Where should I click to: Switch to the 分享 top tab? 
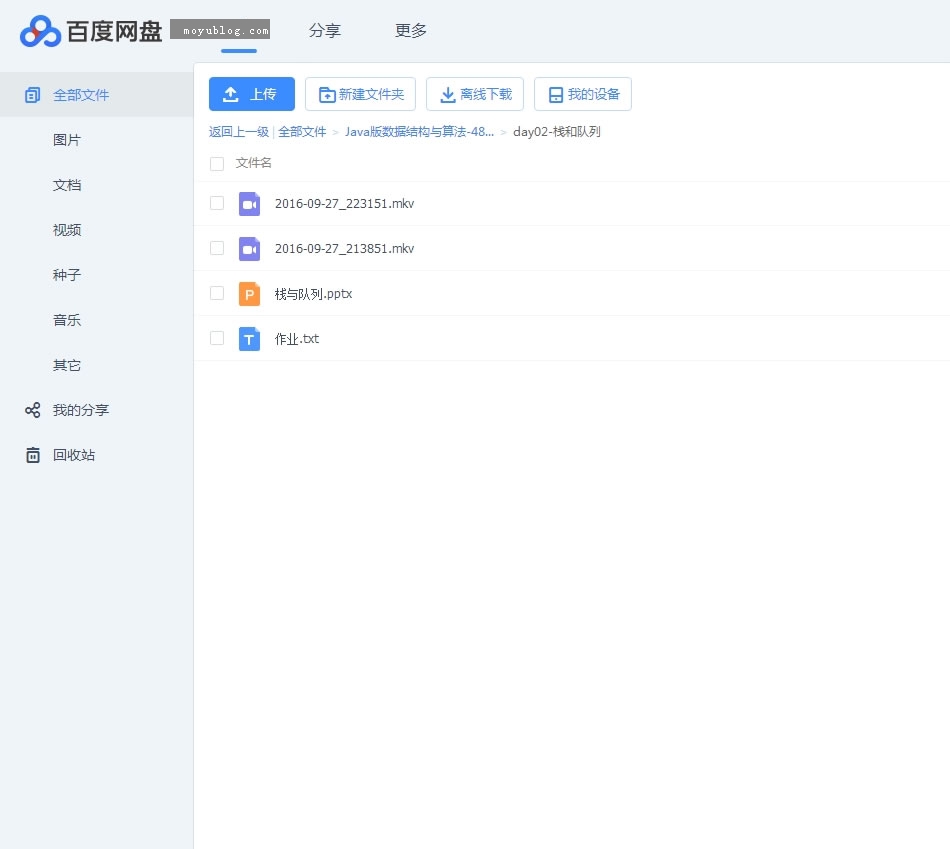tap(325, 30)
